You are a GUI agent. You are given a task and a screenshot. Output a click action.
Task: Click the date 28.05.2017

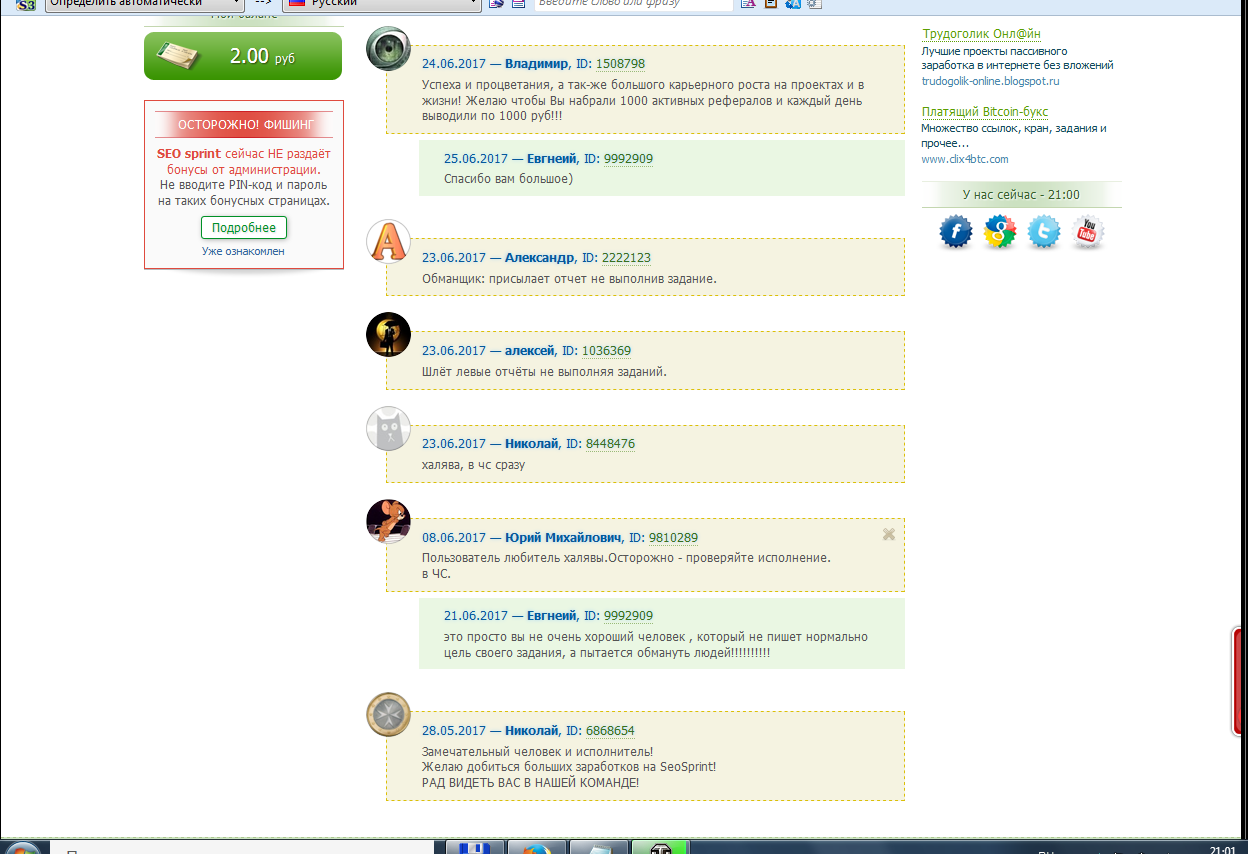tap(454, 731)
